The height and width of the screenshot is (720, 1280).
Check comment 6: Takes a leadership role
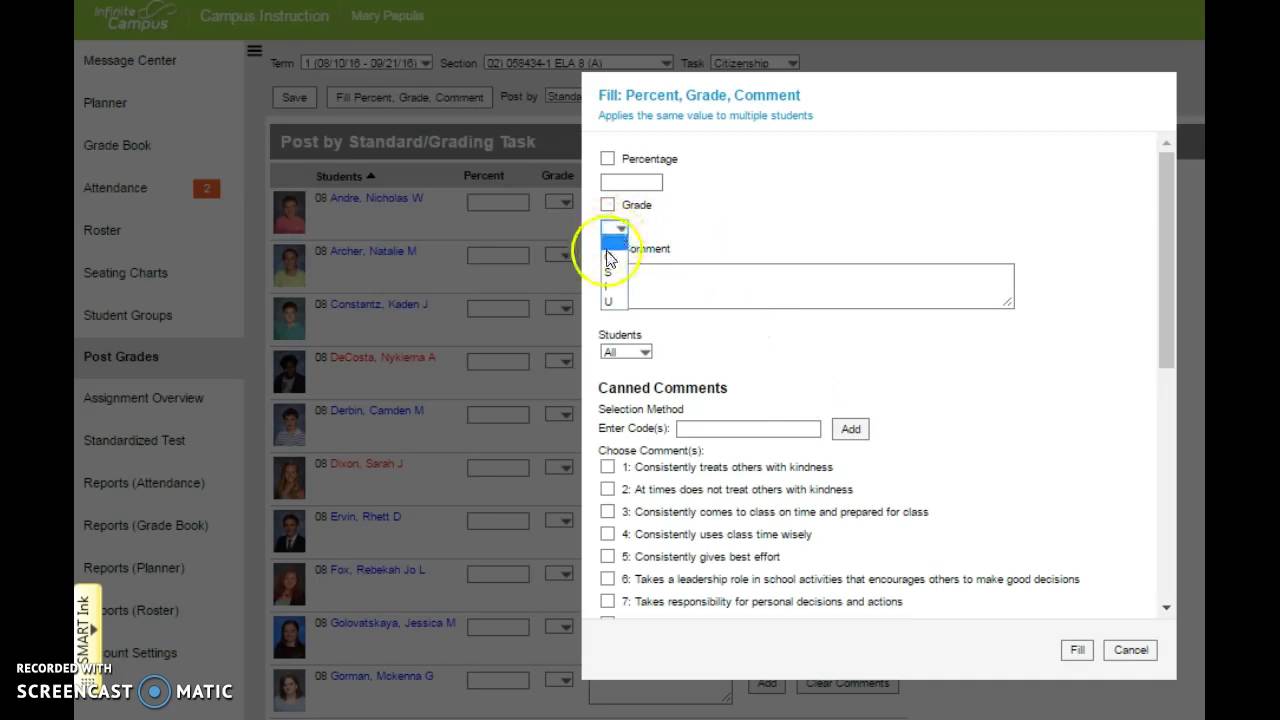(607, 578)
